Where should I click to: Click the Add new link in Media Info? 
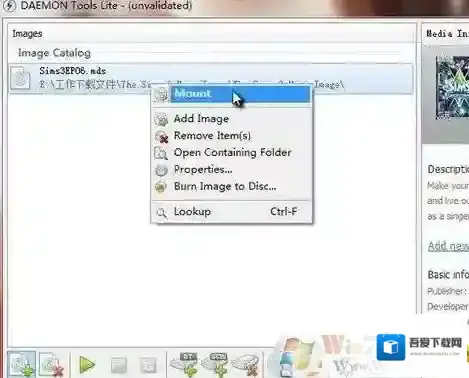(x=448, y=246)
